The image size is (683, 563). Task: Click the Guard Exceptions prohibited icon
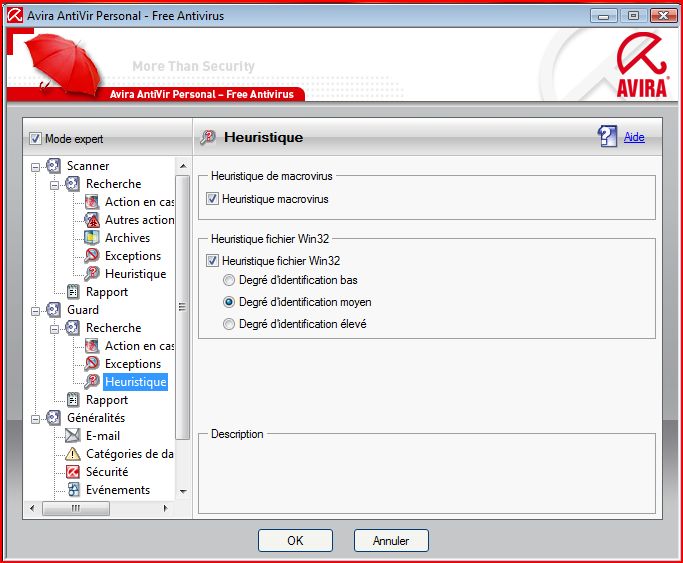pos(91,364)
